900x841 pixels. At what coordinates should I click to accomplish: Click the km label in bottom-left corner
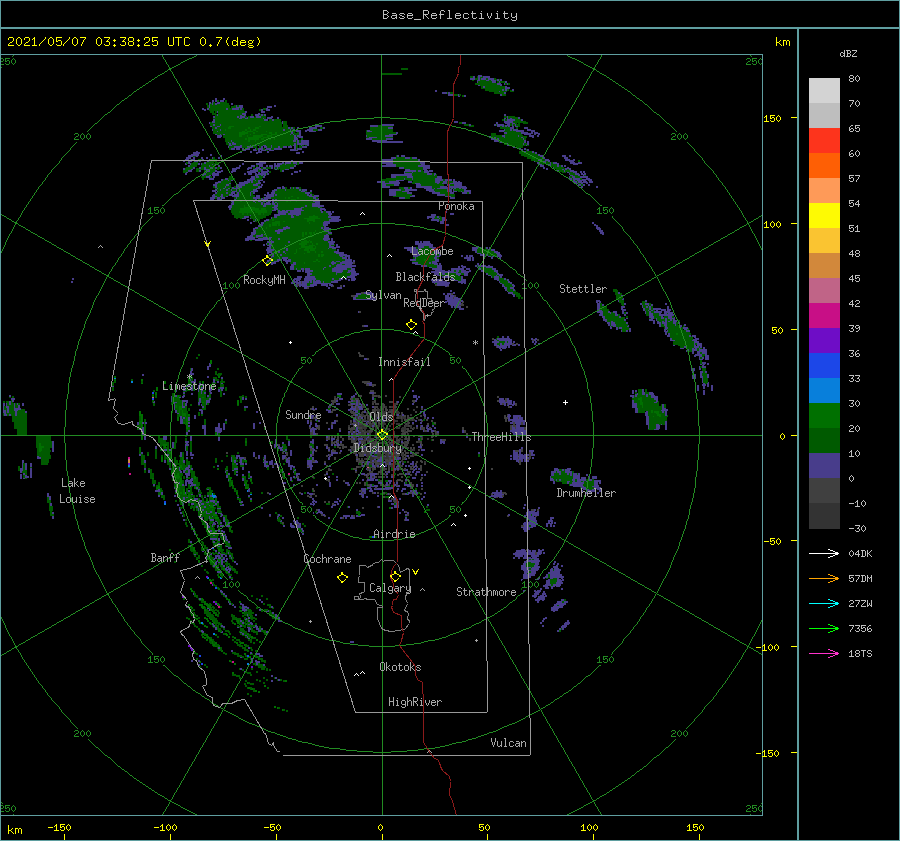pyautogui.click(x=15, y=830)
